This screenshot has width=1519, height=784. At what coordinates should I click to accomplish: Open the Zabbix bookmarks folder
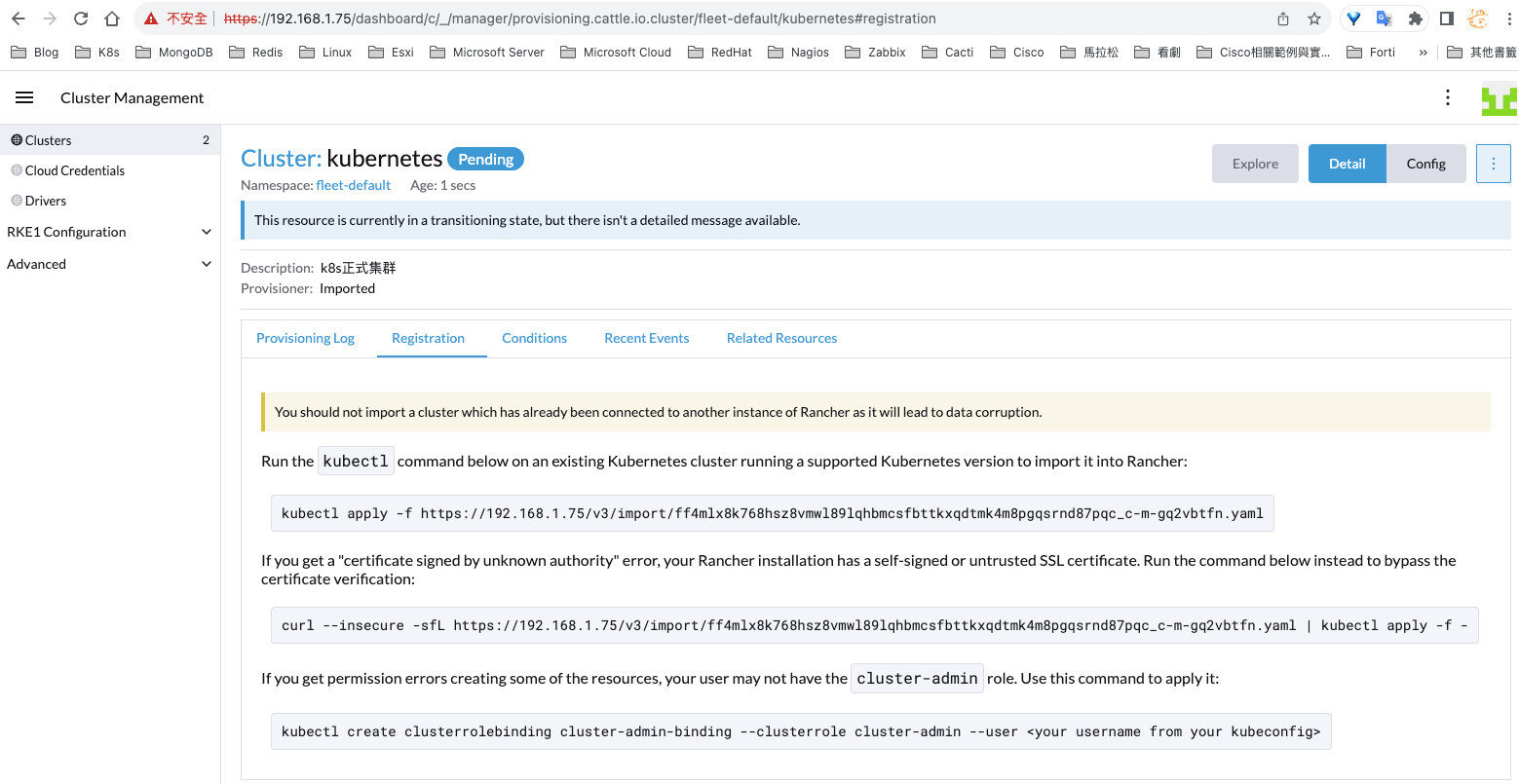click(x=875, y=53)
